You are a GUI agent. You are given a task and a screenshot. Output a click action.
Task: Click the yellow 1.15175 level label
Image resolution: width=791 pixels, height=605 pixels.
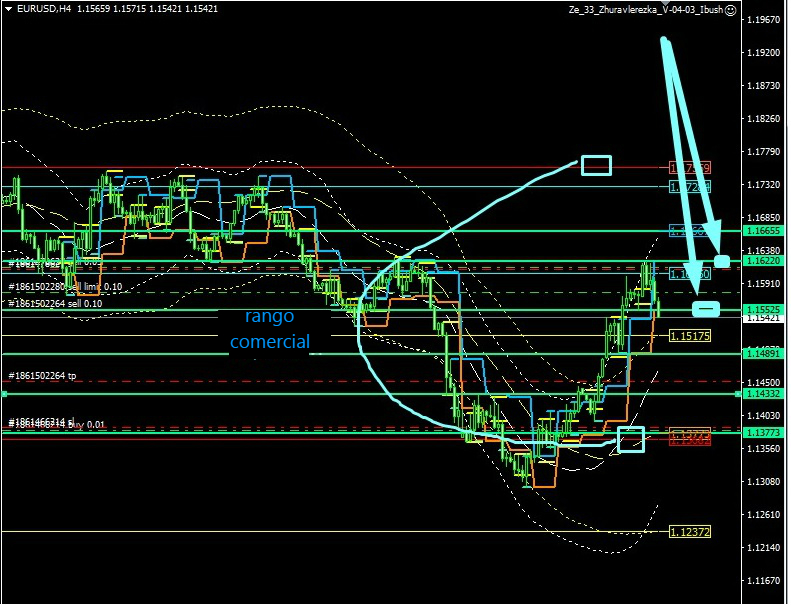(x=690, y=336)
